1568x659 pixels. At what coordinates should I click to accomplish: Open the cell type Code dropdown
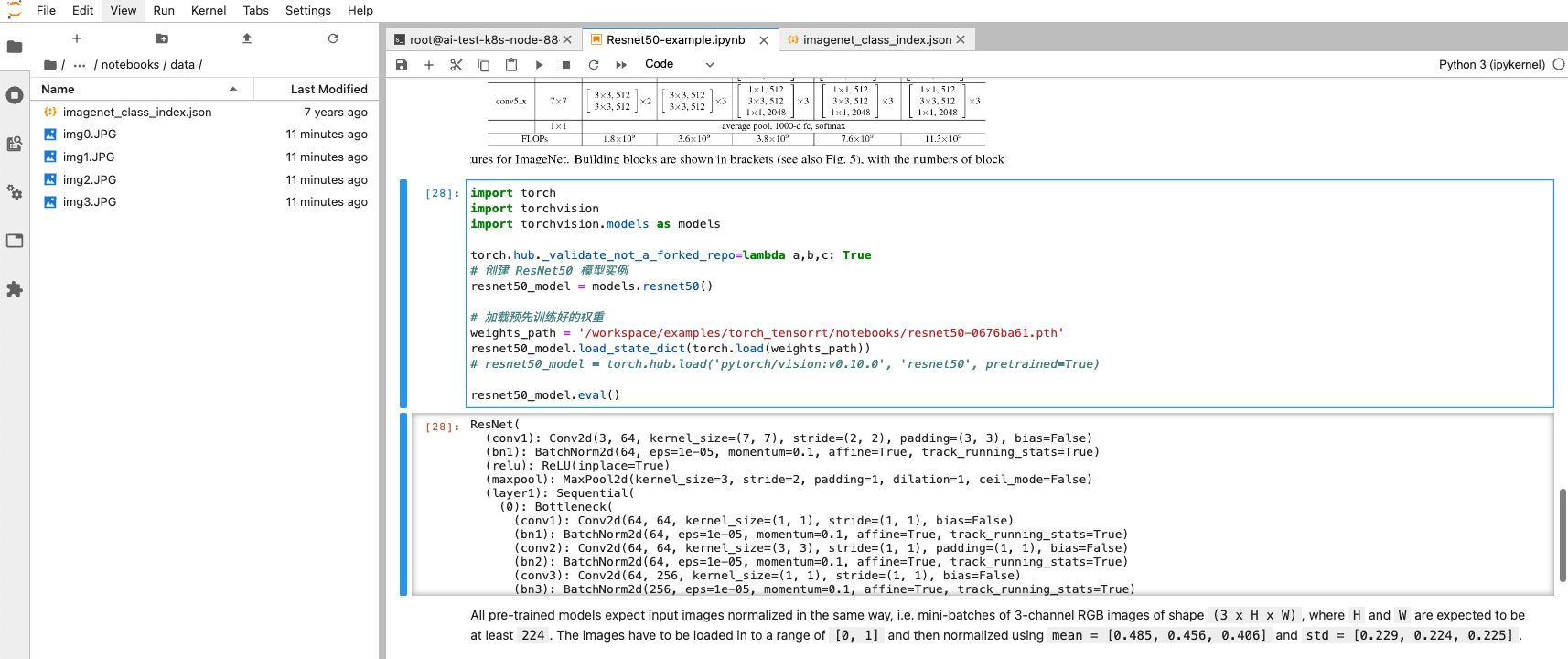point(679,64)
